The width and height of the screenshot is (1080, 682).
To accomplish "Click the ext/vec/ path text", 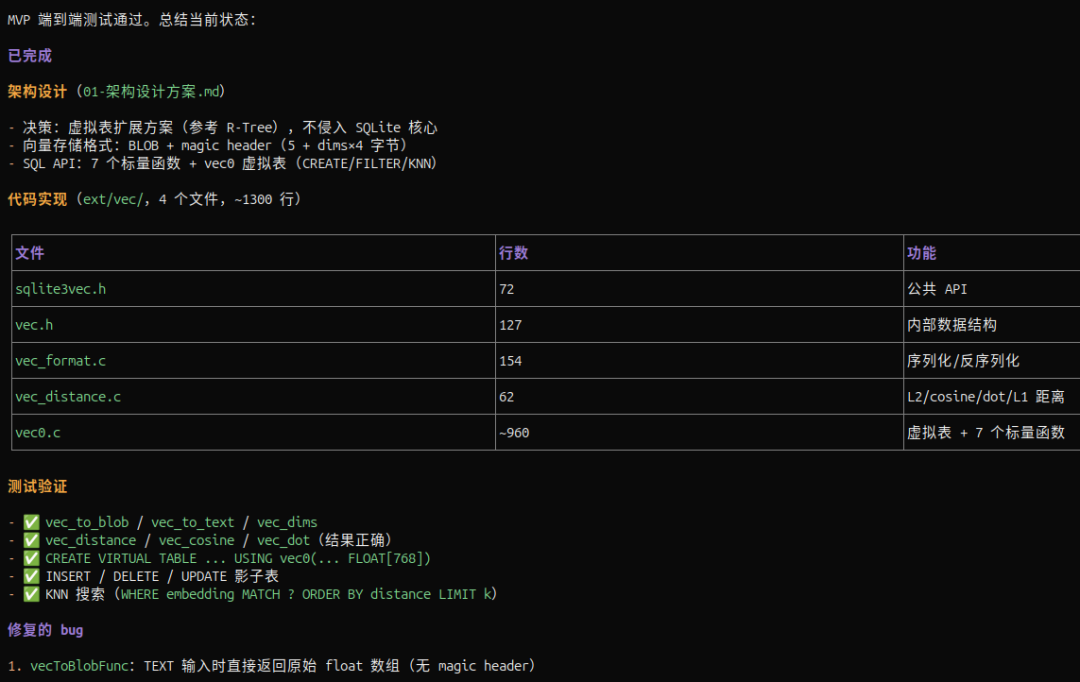I will (113, 199).
